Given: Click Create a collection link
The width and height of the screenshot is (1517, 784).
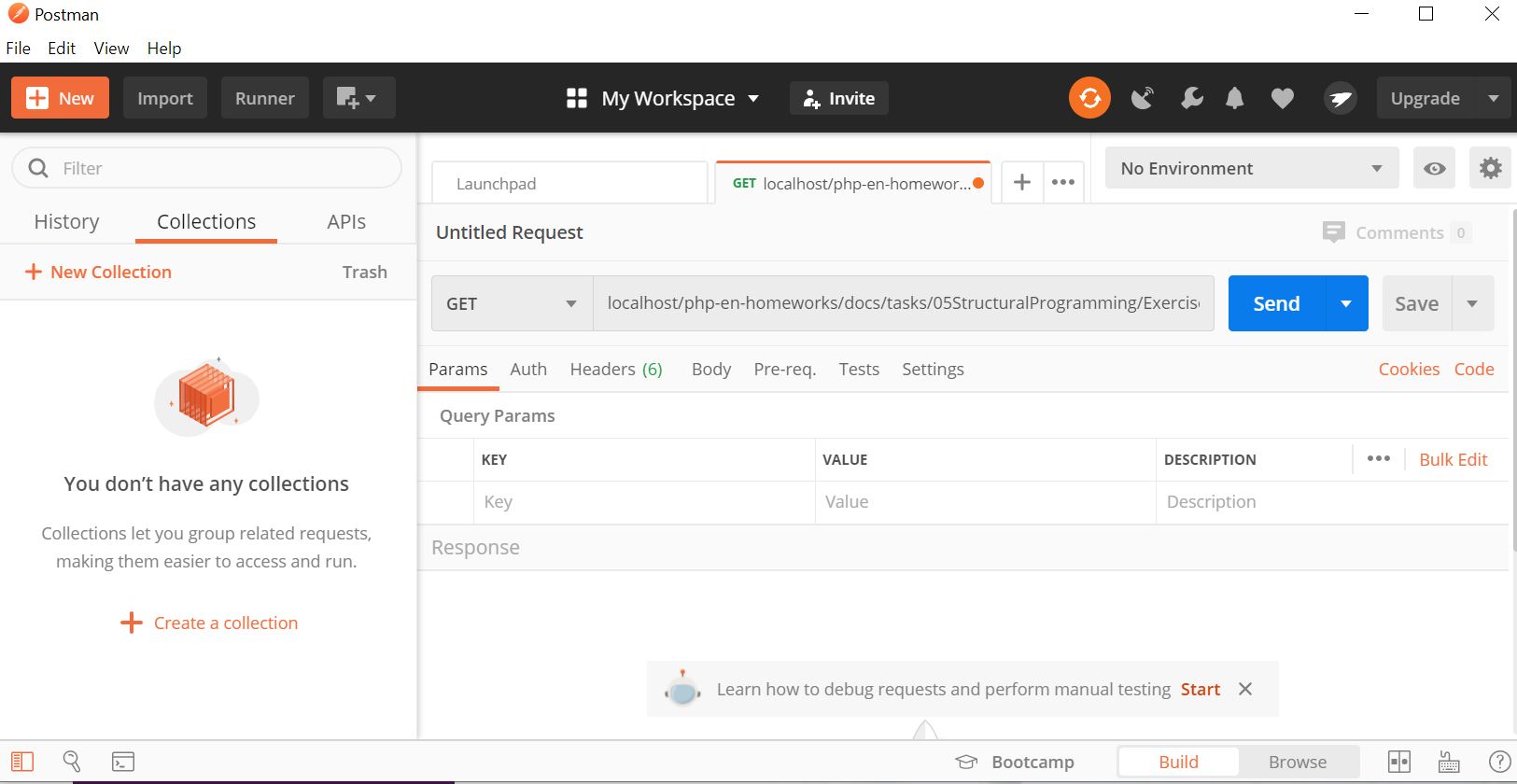Looking at the screenshot, I should point(209,623).
